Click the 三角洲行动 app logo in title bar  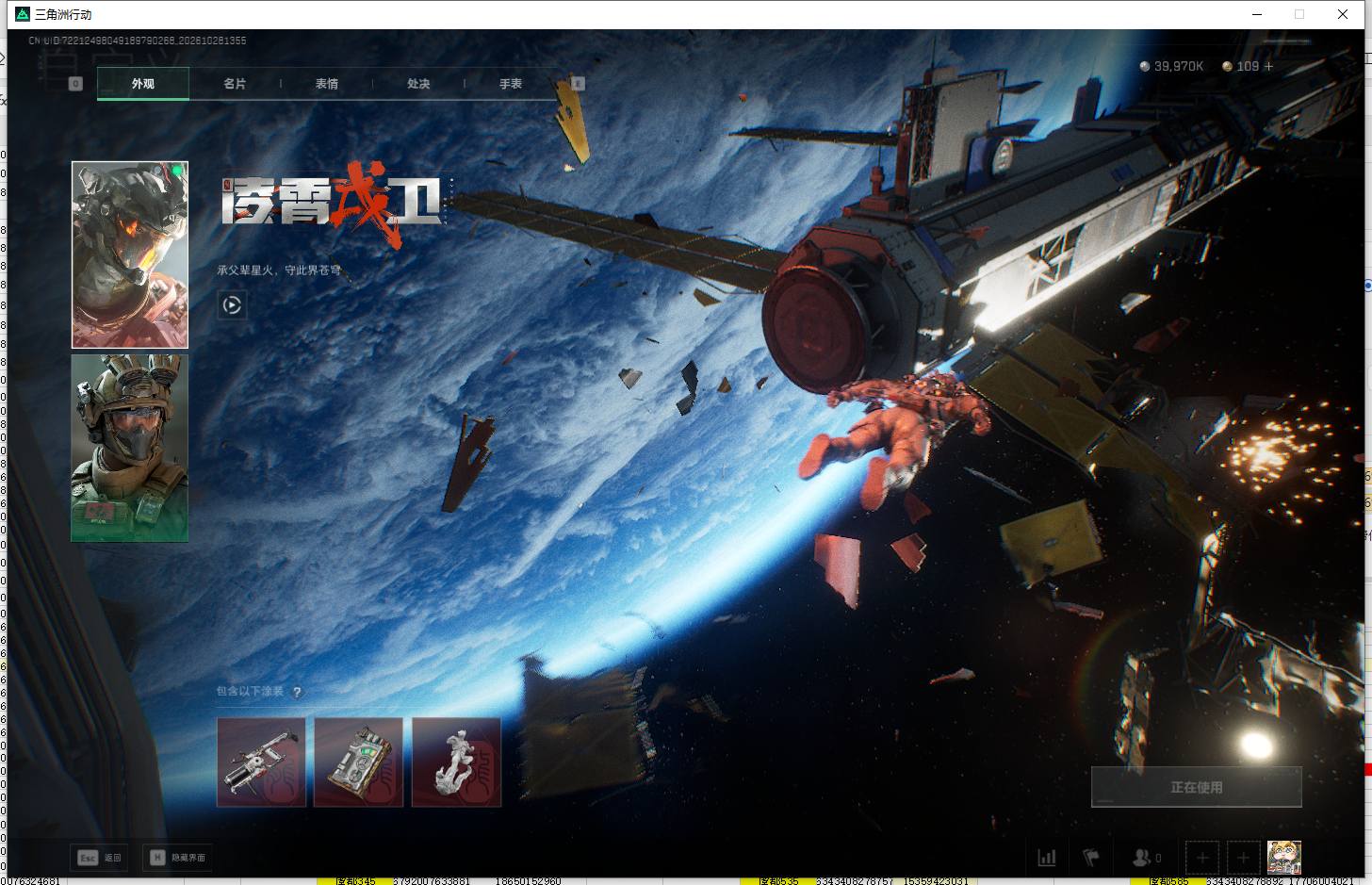(x=23, y=14)
